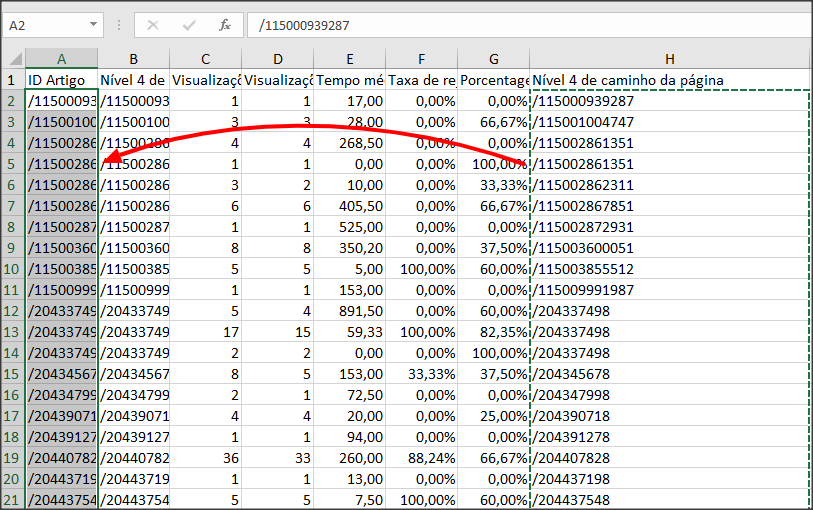This screenshot has height=510, width=813.
Task: Click cell H3 with /115001004747
Action: pos(670,122)
